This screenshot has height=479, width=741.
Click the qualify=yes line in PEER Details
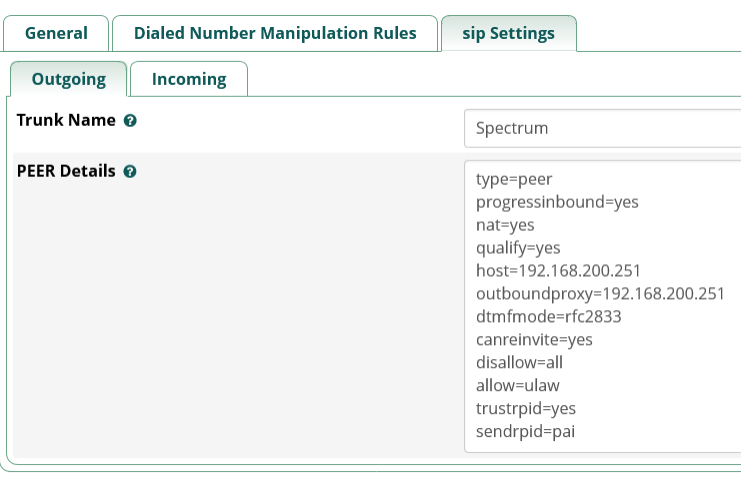pos(518,248)
